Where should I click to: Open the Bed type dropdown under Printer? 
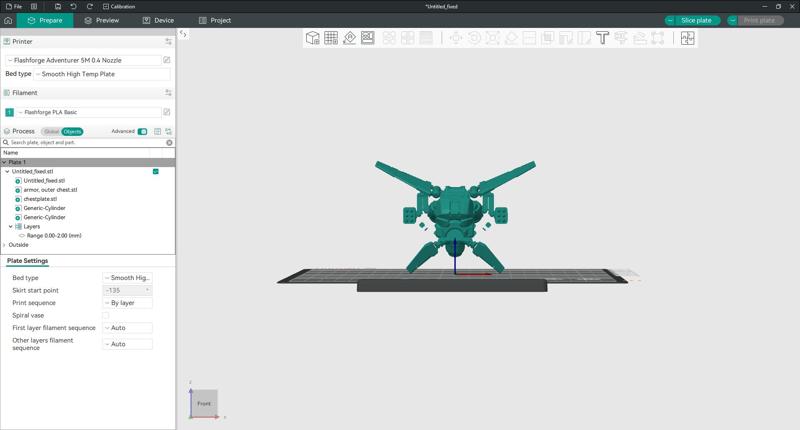[102, 74]
